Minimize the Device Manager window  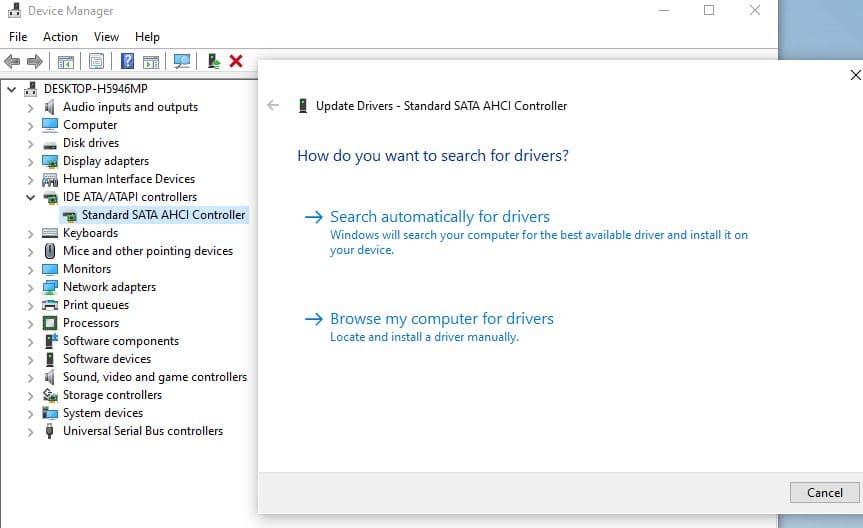click(664, 10)
